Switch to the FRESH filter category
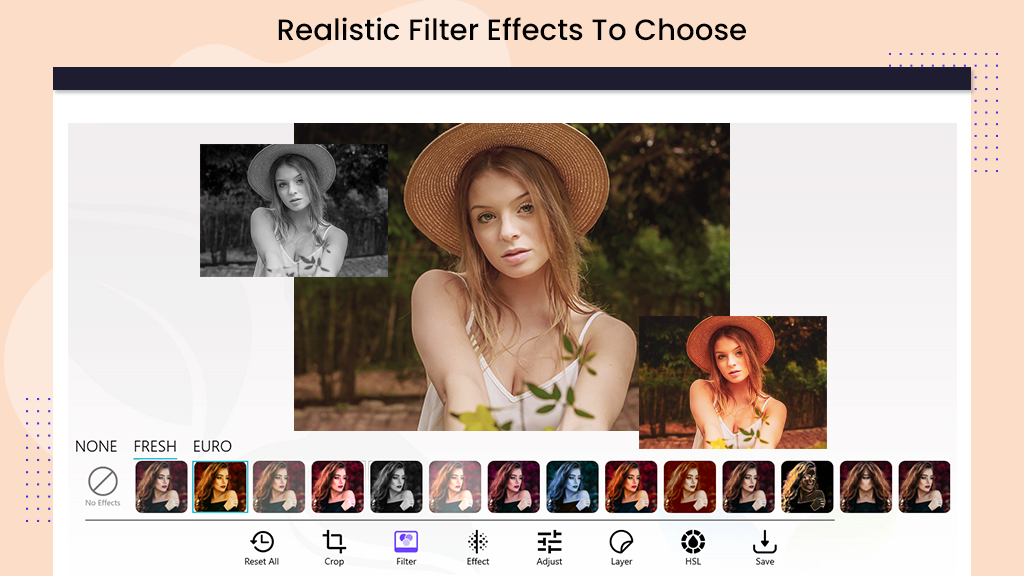Screen dimensions: 1024x576 pyautogui.click(x=155, y=446)
